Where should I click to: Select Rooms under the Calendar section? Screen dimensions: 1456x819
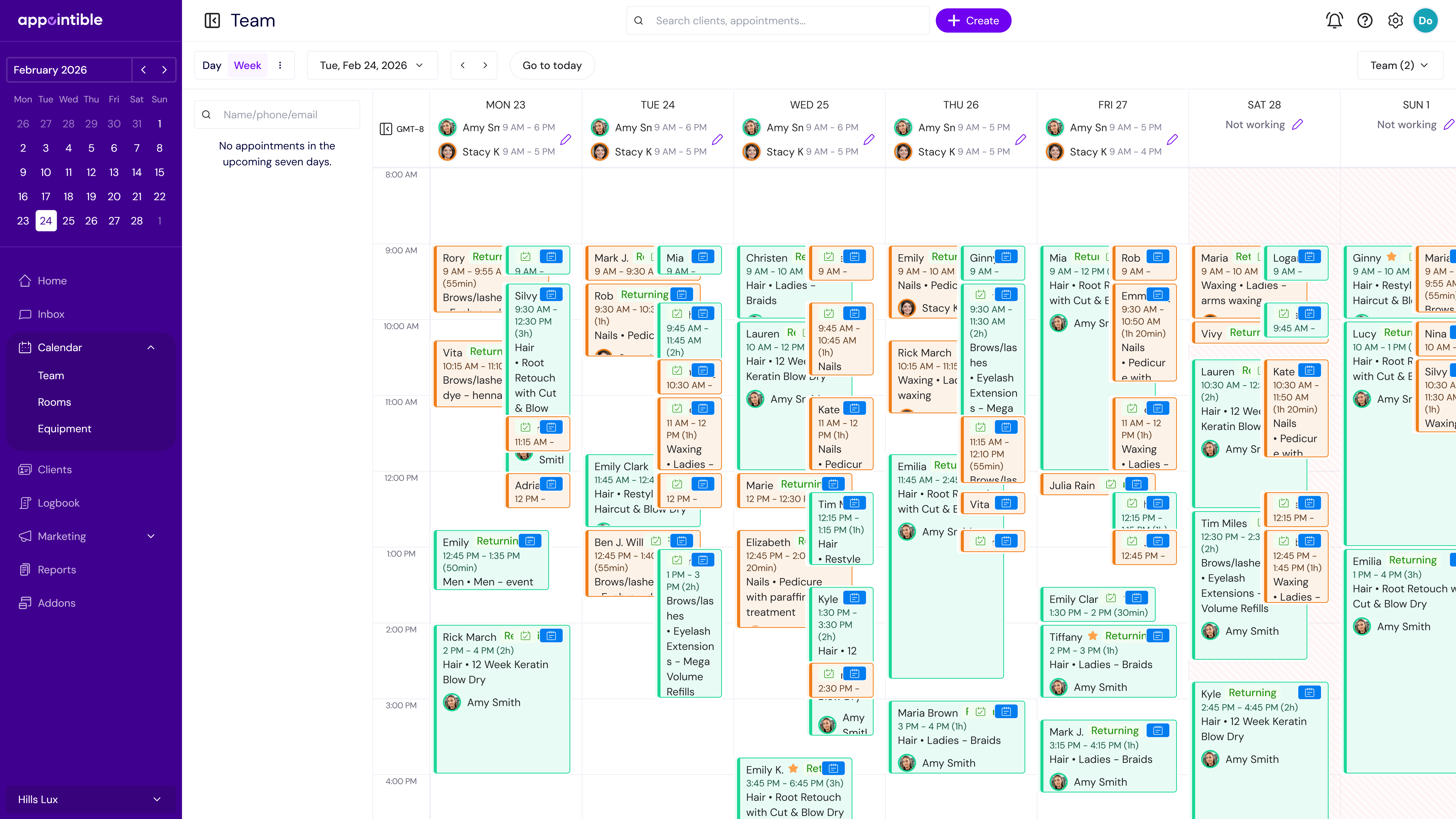coord(54,402)
